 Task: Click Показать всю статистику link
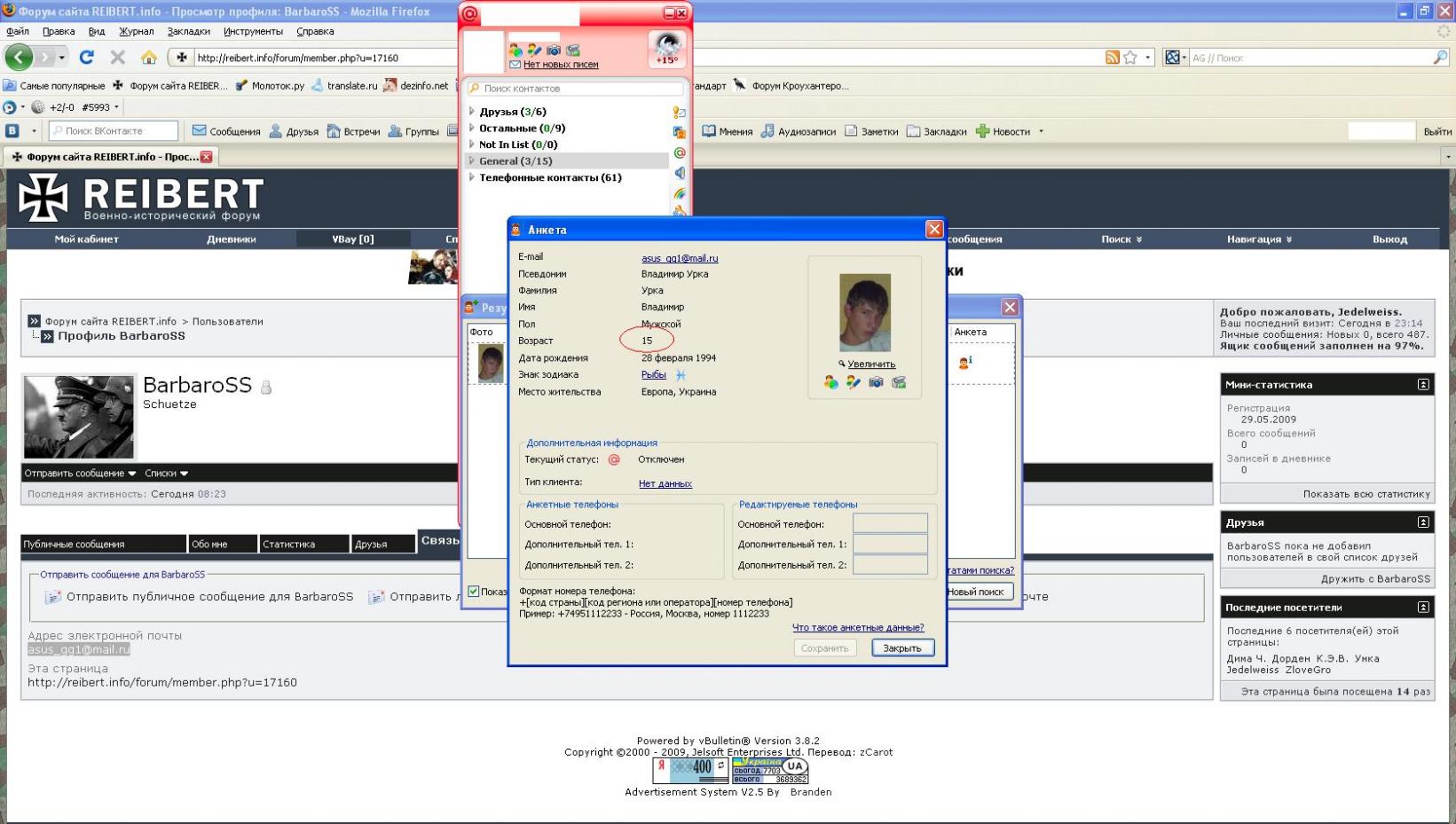[1366, 494]
